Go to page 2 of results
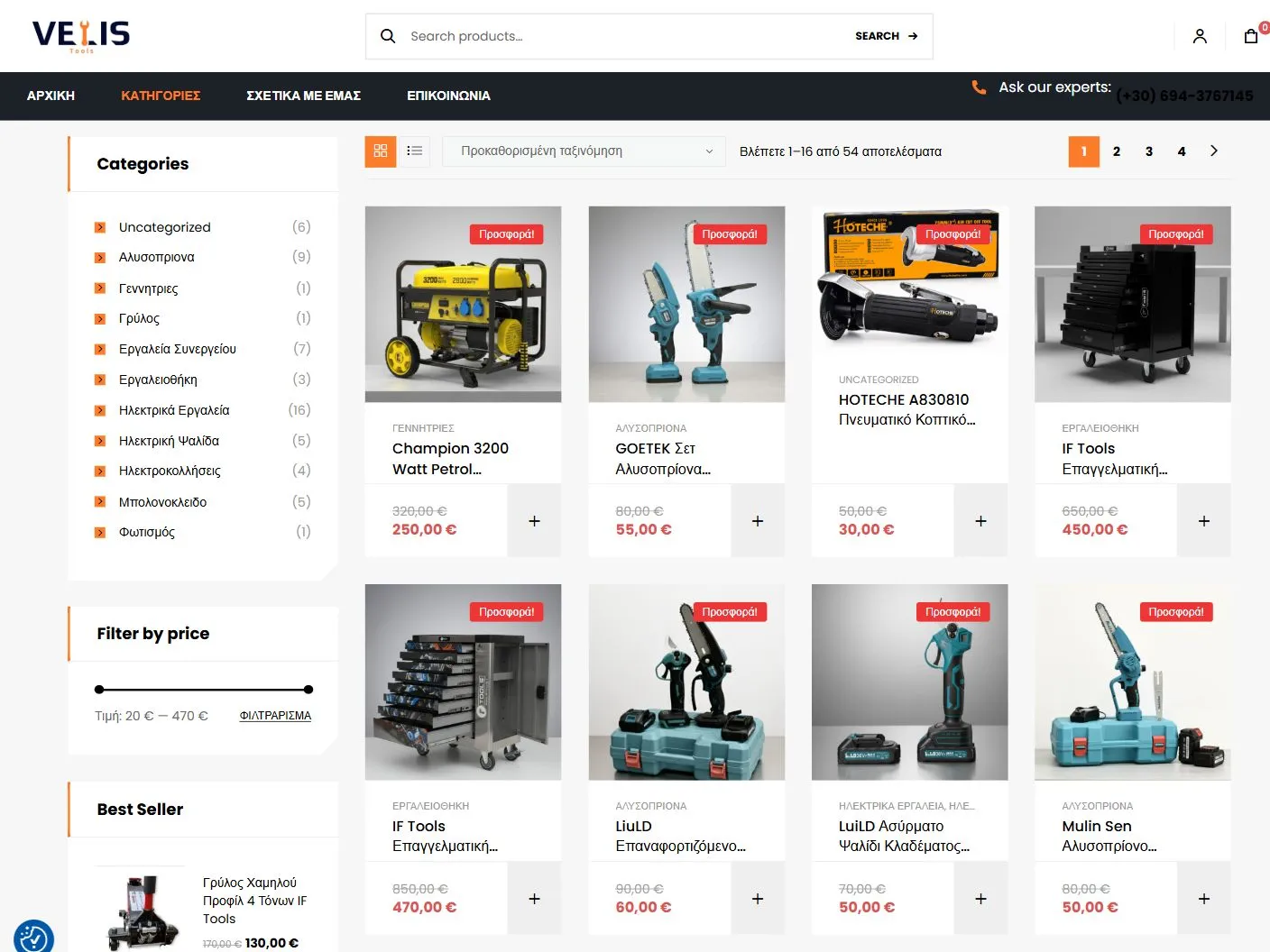This screenshot has height=952, width=1270. pos(1117,151)
